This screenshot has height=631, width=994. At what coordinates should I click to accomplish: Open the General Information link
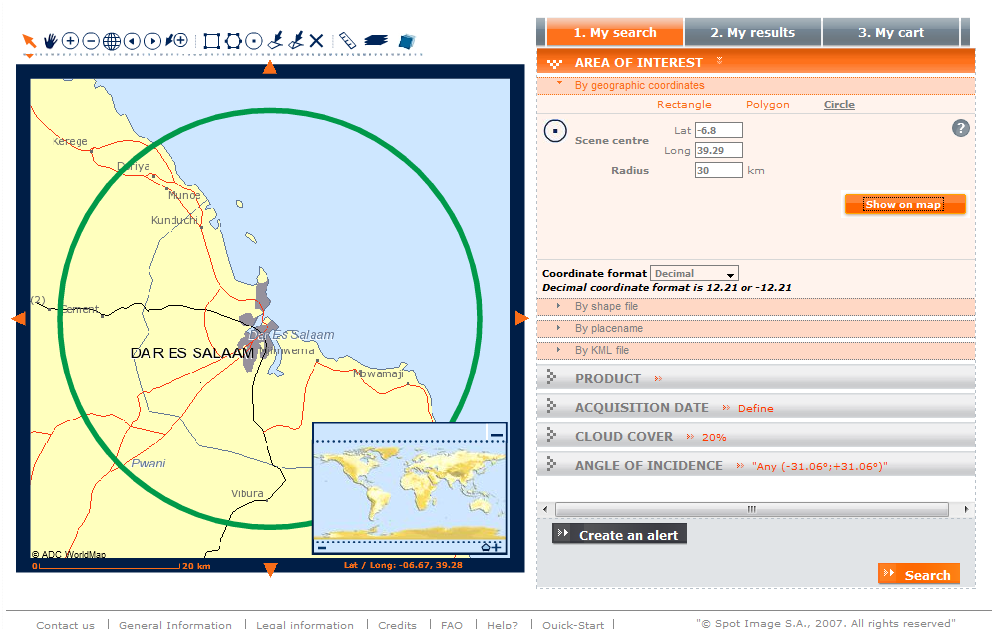176,625
